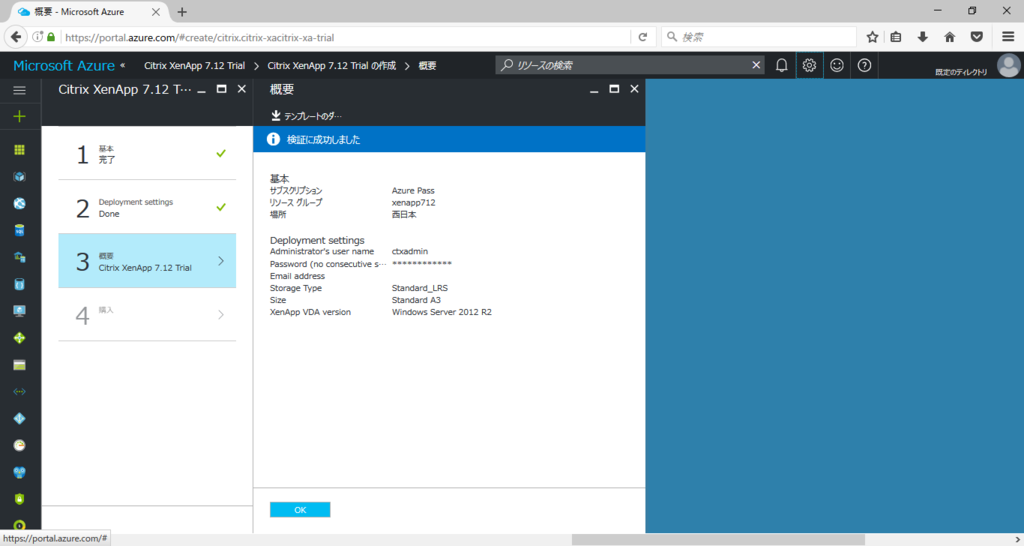Click the リソースの検索 search field
The image size is (1024, 546).
[x=630, y=65]
